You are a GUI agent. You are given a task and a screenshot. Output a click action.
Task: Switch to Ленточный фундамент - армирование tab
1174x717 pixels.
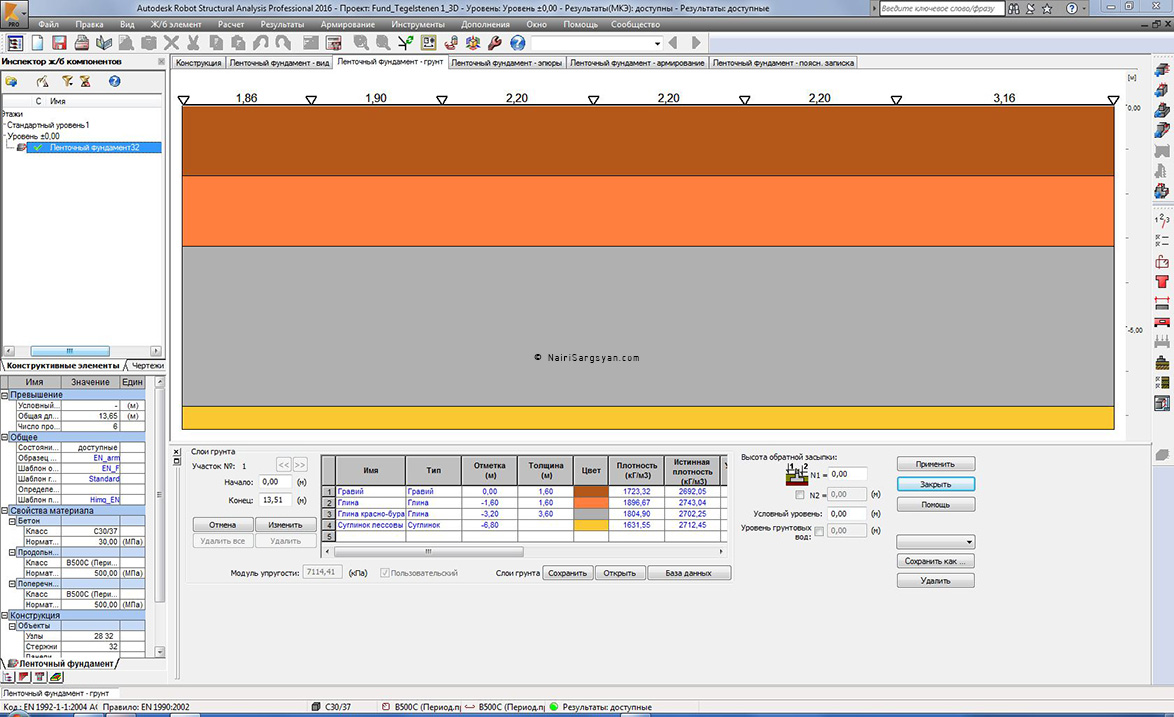637,63
